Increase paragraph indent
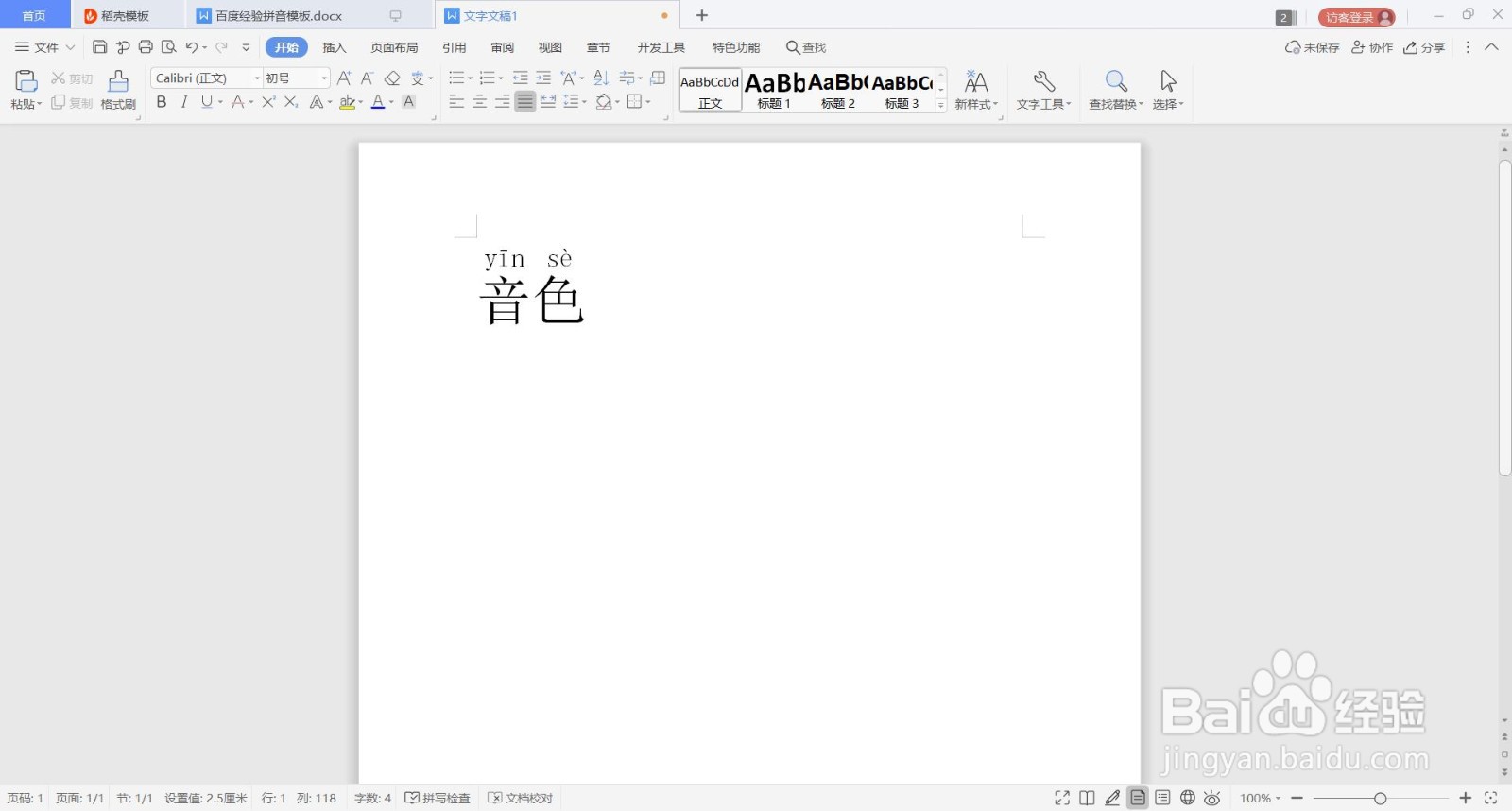1512x811 pixels. (x=543, y=78)
